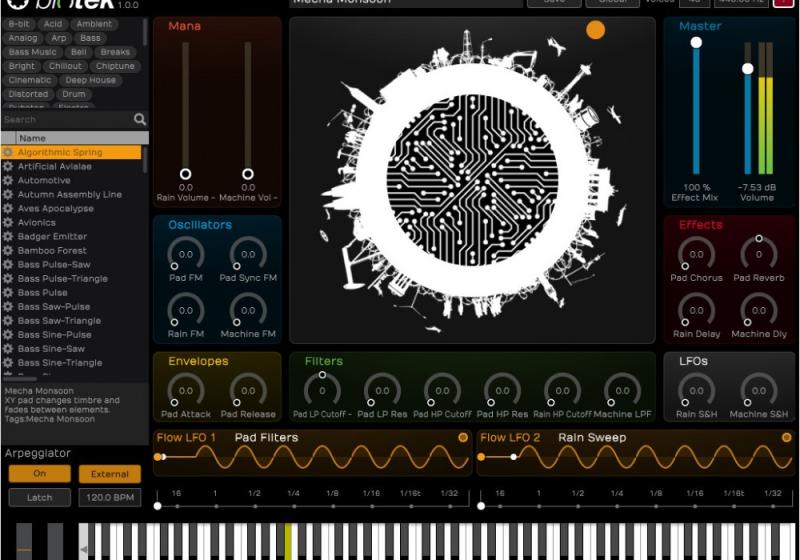Click the Pad LP Cutoff knob
The height and width of the screenshot is (560, 800).
pos(322,391)
